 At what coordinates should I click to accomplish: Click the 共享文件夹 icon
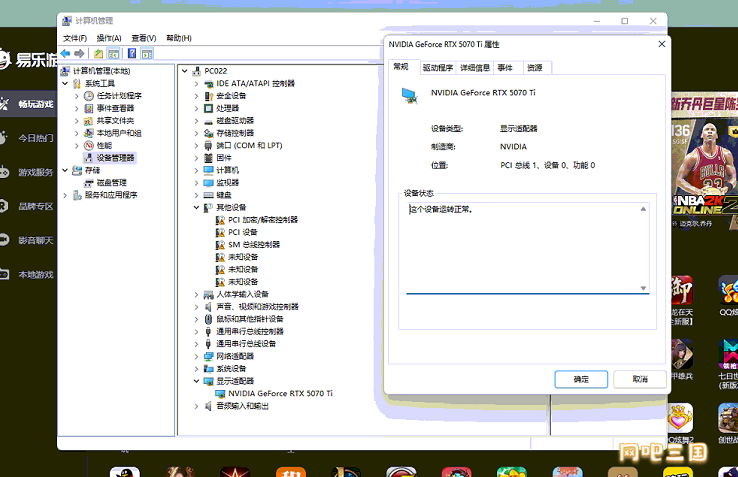(88, 121)
